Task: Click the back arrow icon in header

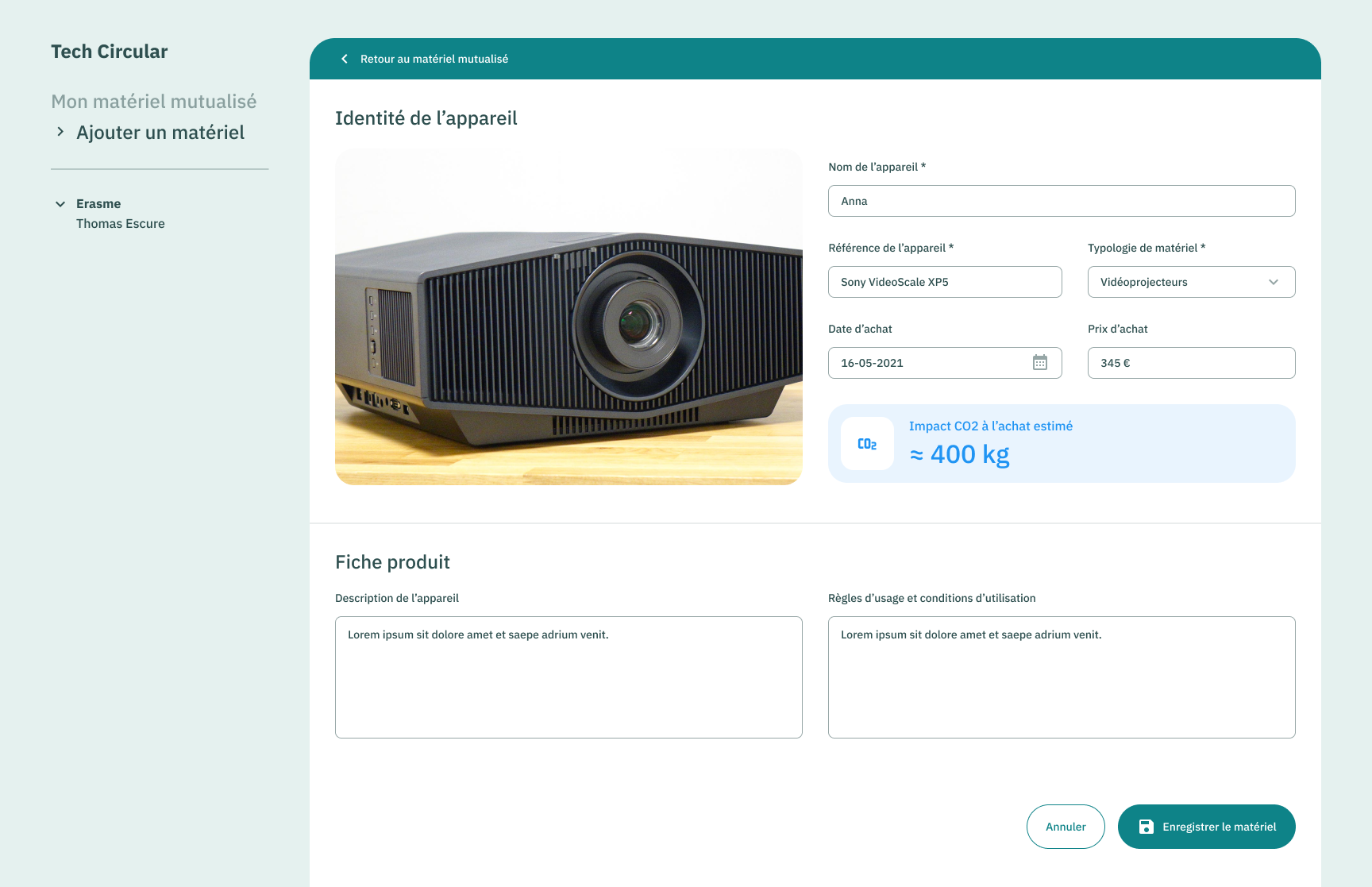Action: [345, 59]
